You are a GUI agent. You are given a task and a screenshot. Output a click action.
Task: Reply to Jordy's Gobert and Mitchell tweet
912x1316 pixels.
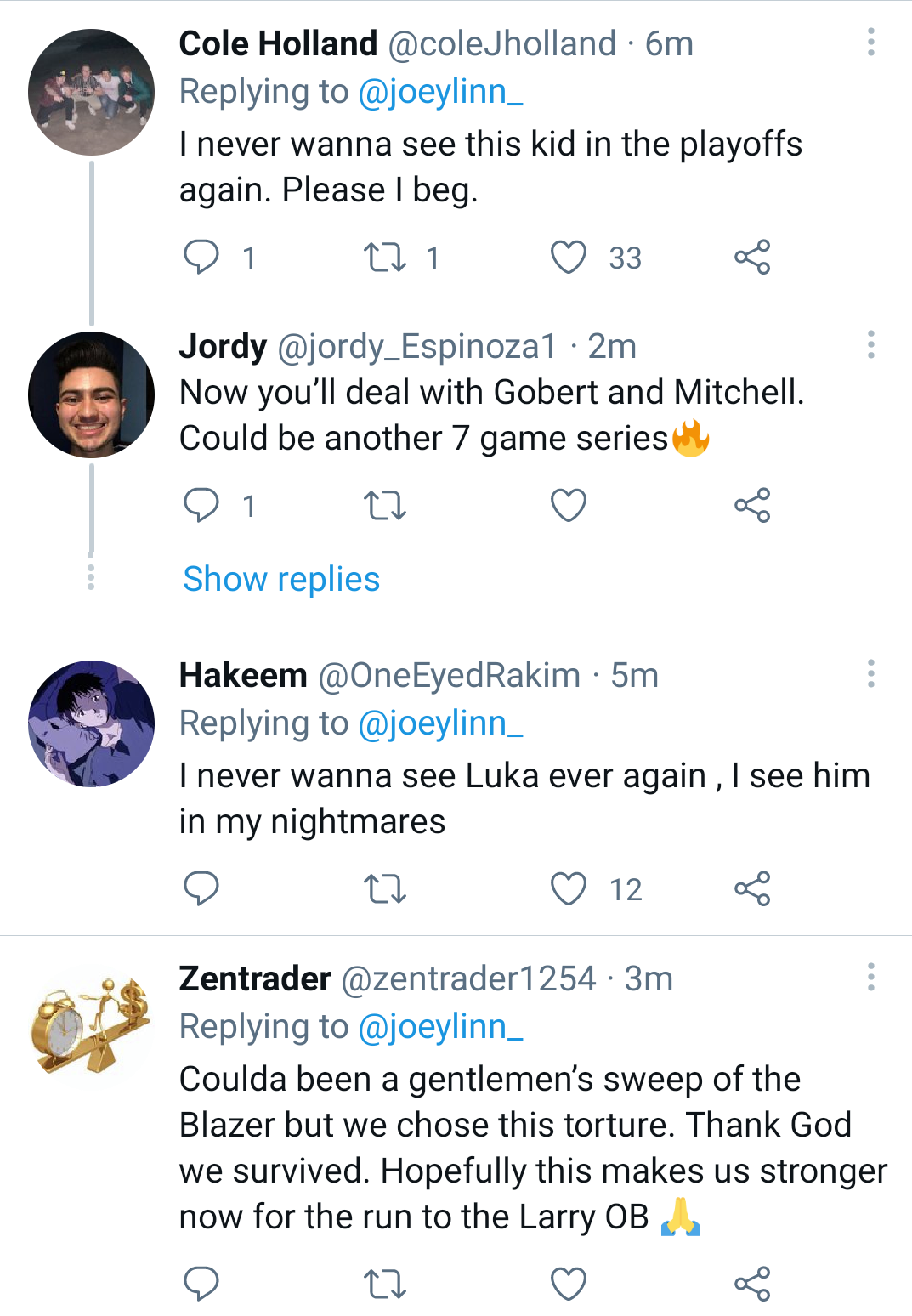tap(201, 506)
